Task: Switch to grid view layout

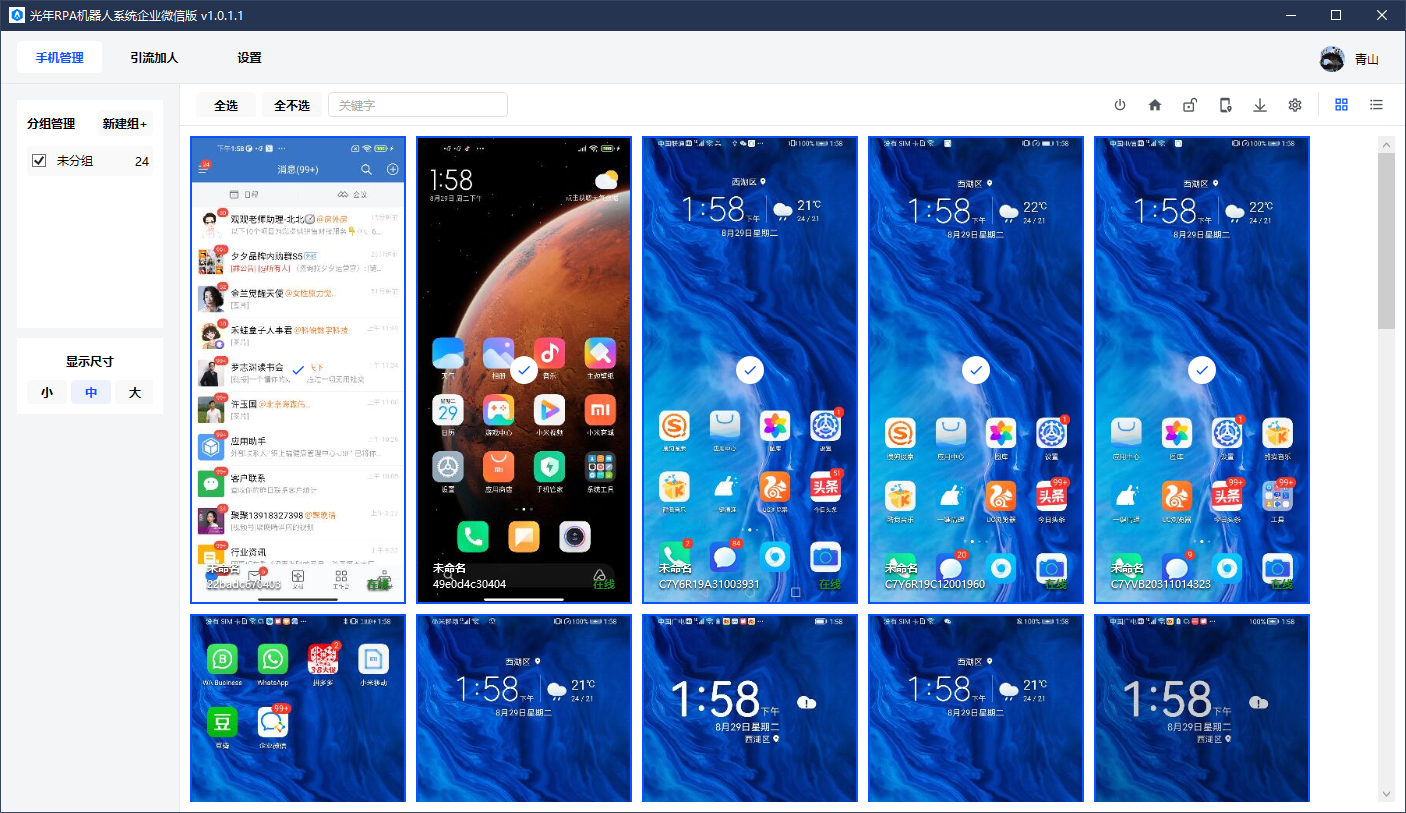Action: pyautogui.click(x=1342, y=105)
